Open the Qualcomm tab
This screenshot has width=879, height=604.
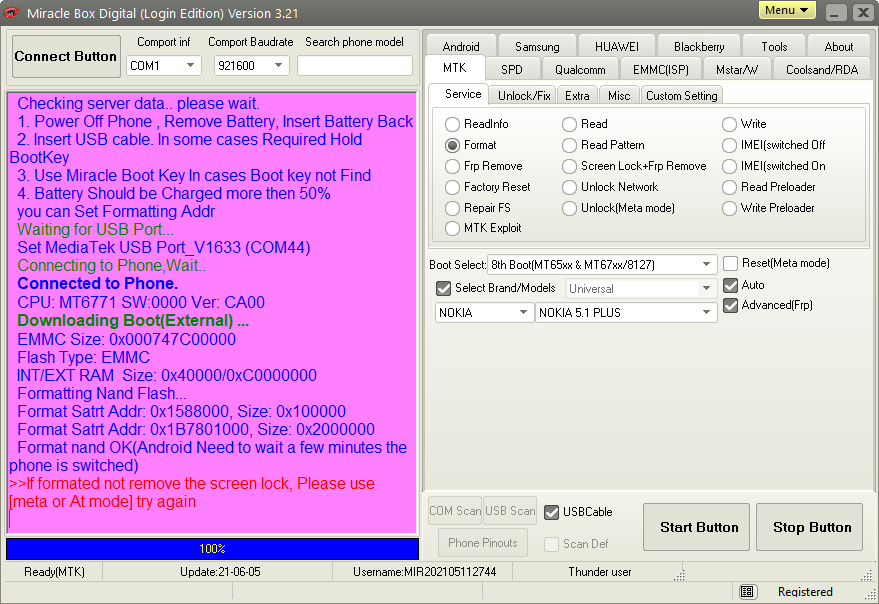coord(580,70)
